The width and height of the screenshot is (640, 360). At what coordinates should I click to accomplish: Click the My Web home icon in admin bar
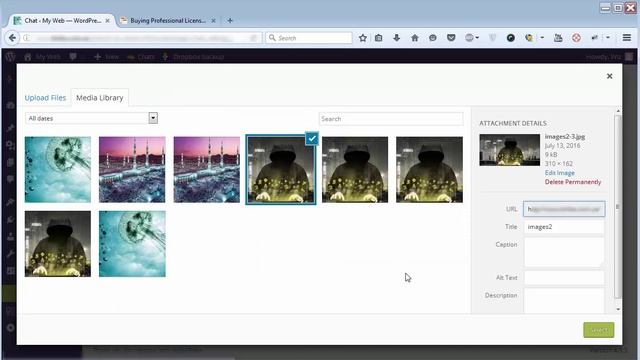point(28,57)
